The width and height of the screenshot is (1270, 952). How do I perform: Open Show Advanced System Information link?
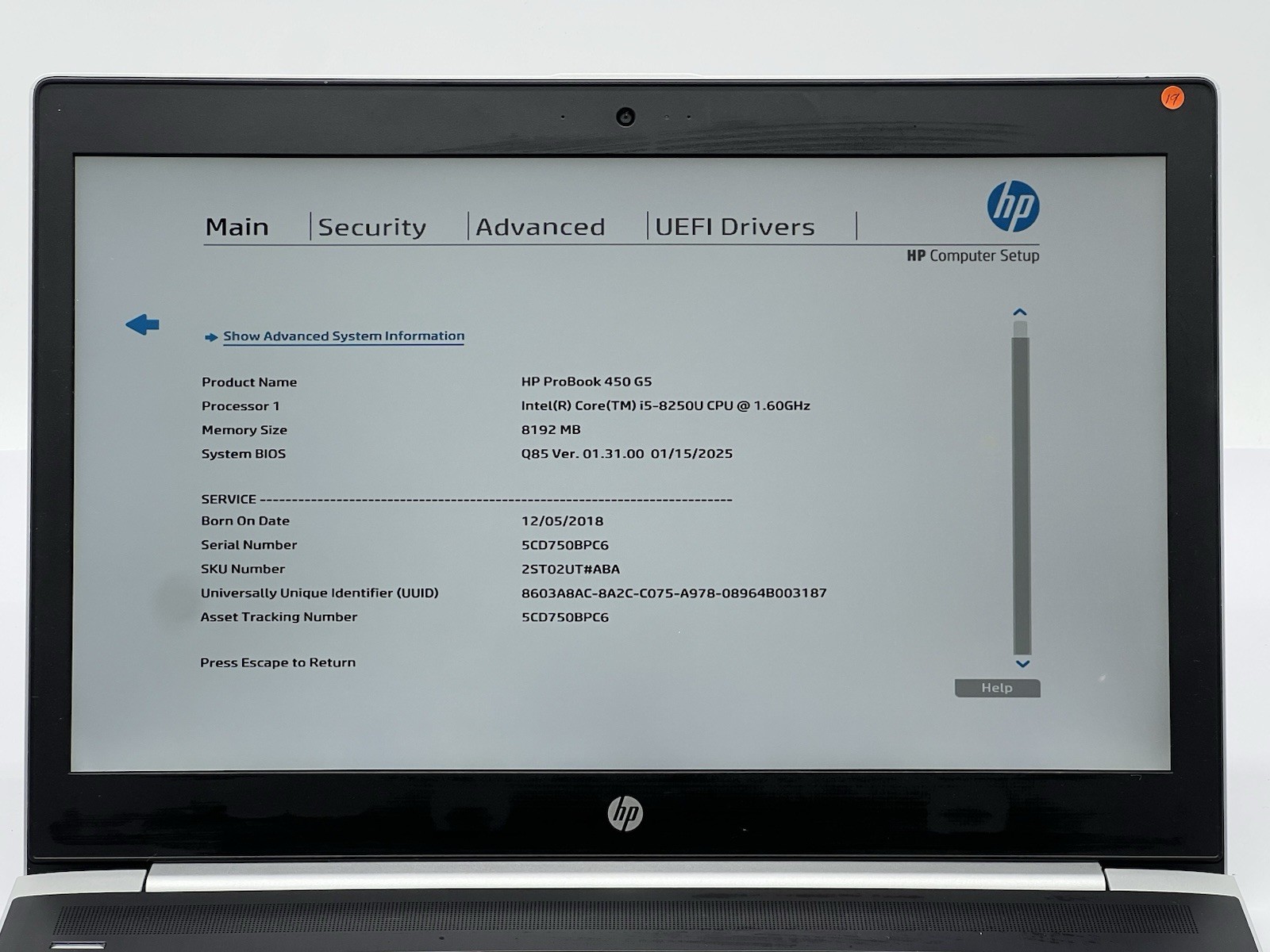tap(344, 336)
